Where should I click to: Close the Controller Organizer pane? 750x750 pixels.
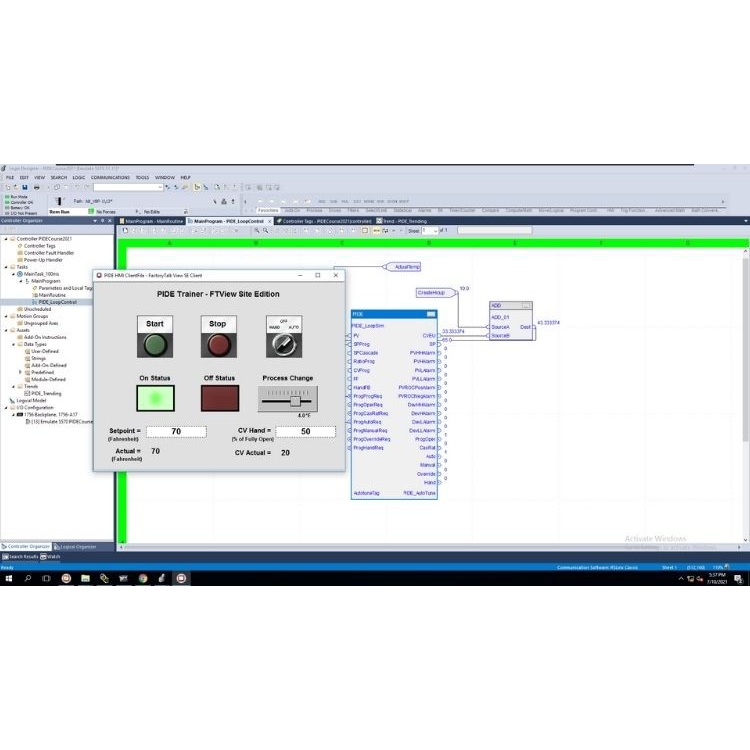(110, 221)
